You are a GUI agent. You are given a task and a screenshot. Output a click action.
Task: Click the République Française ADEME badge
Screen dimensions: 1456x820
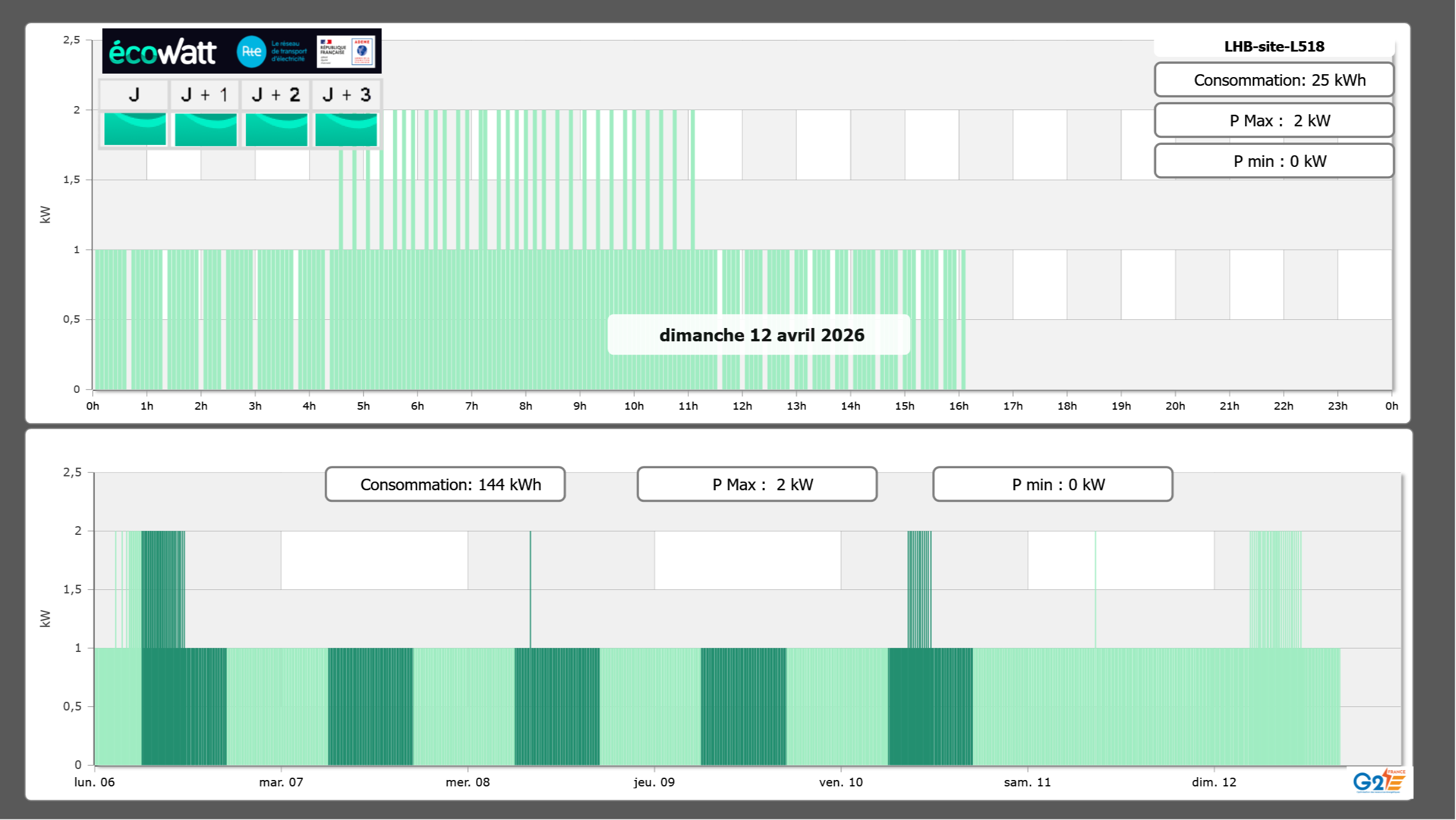tap(346, 52)
